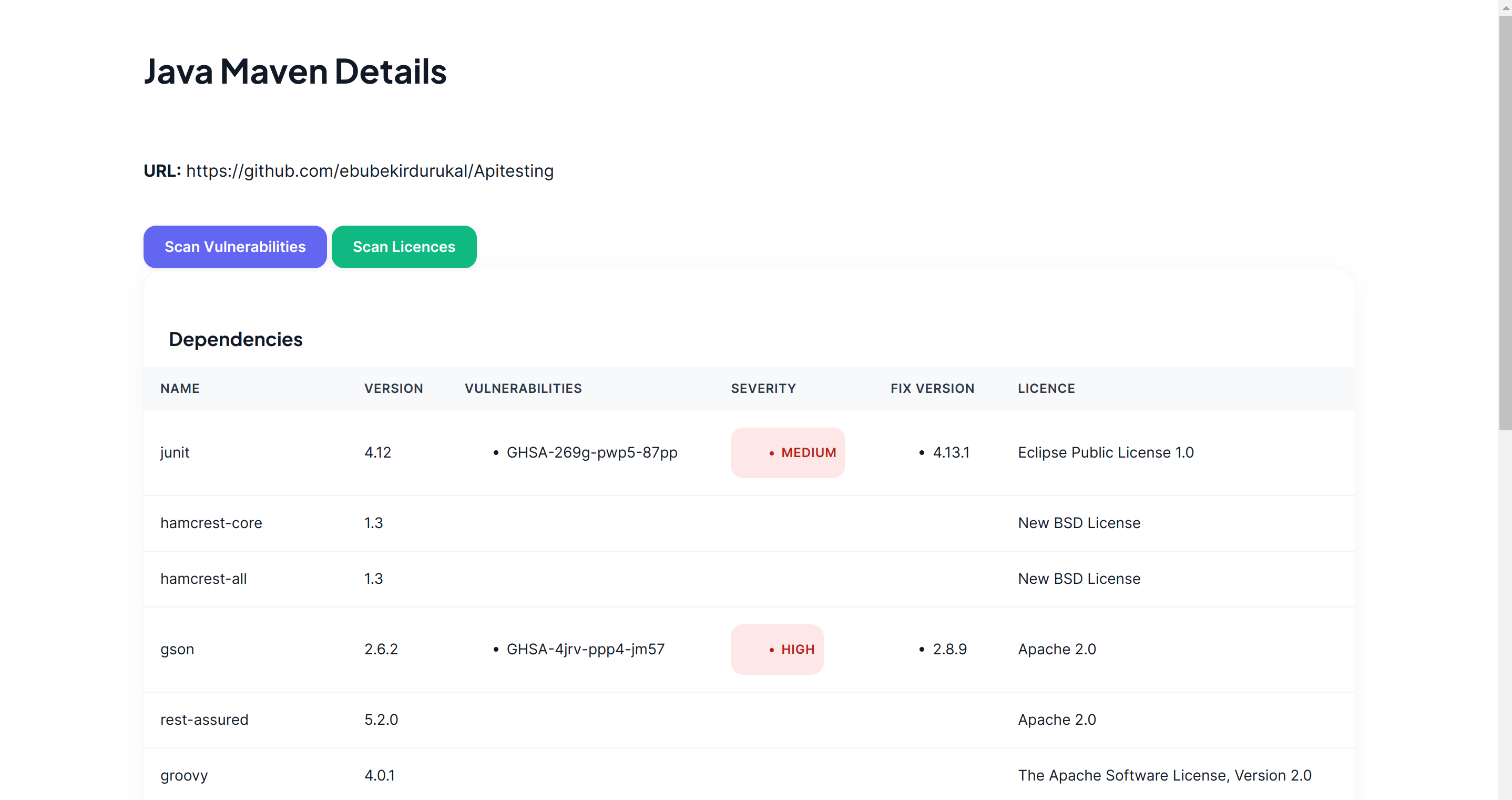Image resolution: width=1512 pixels, height=800 pixels.
Task: Select the gson dependency name
Action: tap(177, 649)
